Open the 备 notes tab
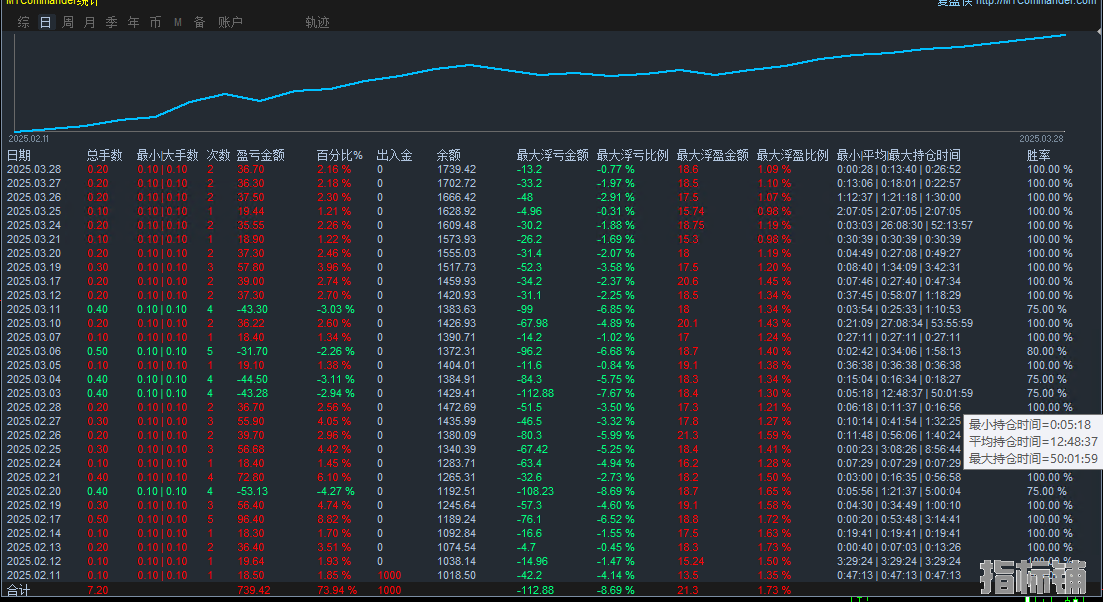The height and width of the screenshot is (602, 1103). pyautogui.click(x=199, y=22)
